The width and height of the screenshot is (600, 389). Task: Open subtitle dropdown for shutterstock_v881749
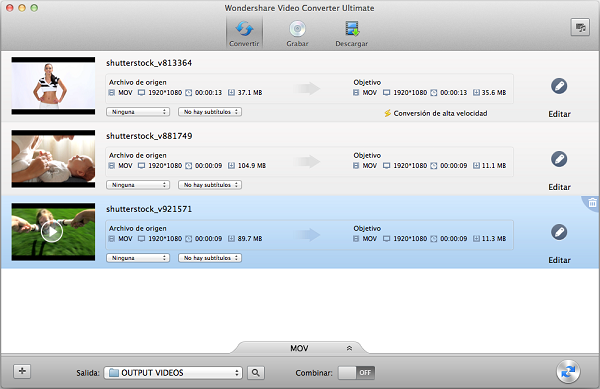tap(210, 185)
